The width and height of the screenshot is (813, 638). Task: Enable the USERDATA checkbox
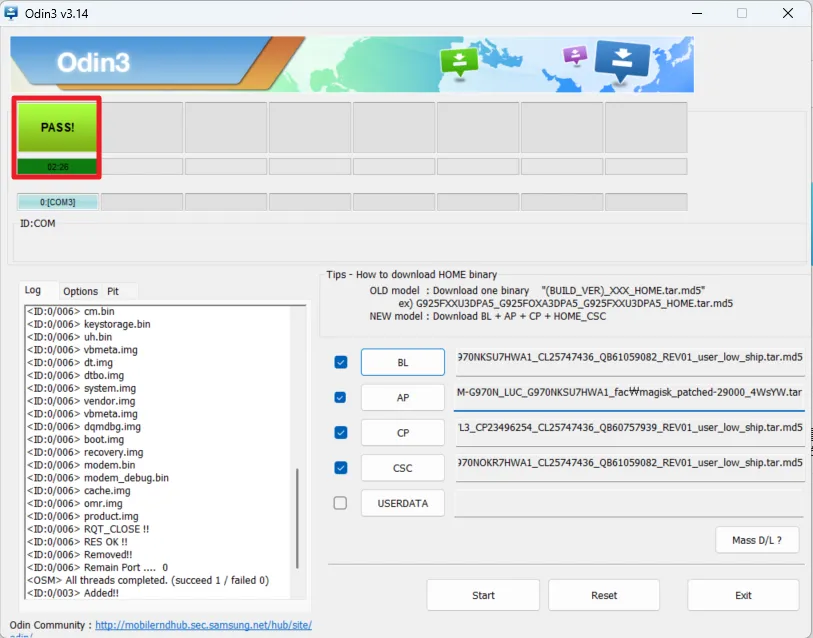[341, 503]
